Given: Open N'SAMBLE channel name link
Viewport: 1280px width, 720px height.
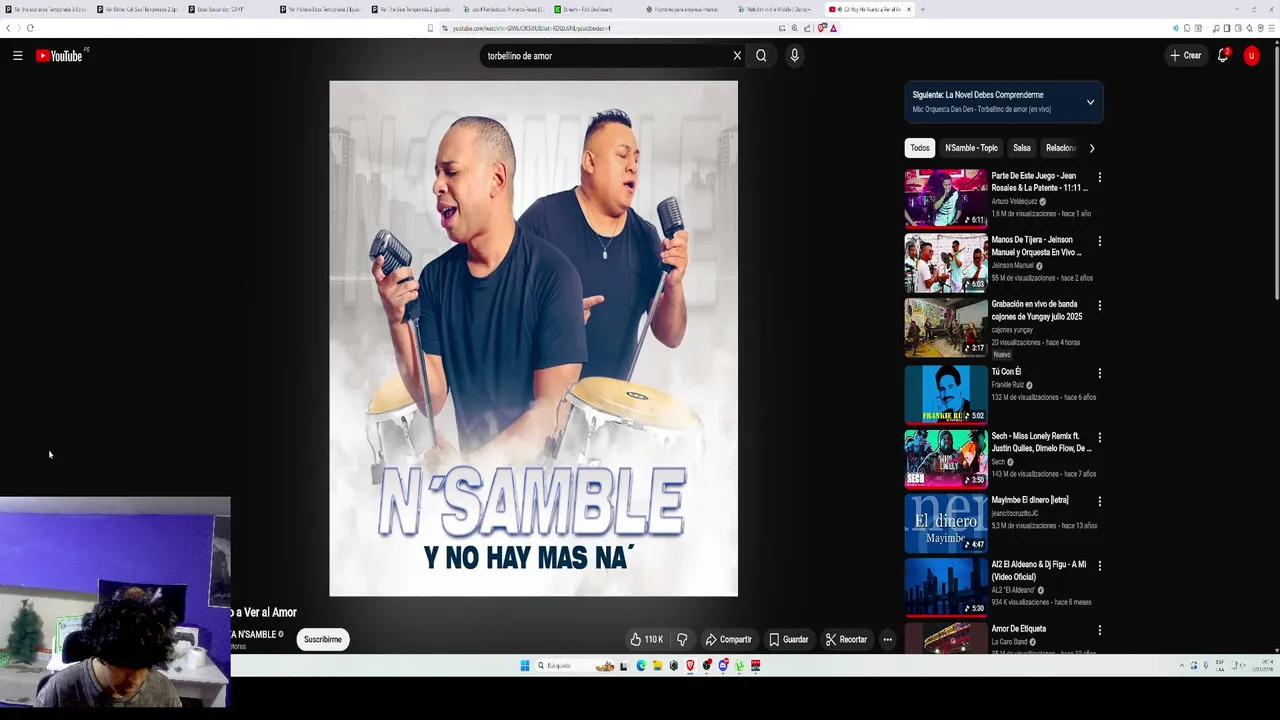Looking at the screenshot, I should pos(254,634).
